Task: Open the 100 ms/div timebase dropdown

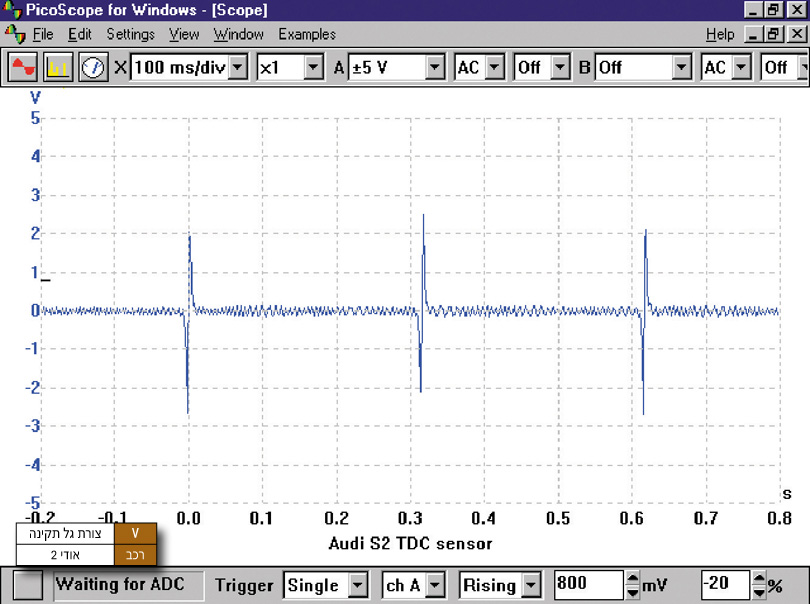Action: tap(237, 68)
